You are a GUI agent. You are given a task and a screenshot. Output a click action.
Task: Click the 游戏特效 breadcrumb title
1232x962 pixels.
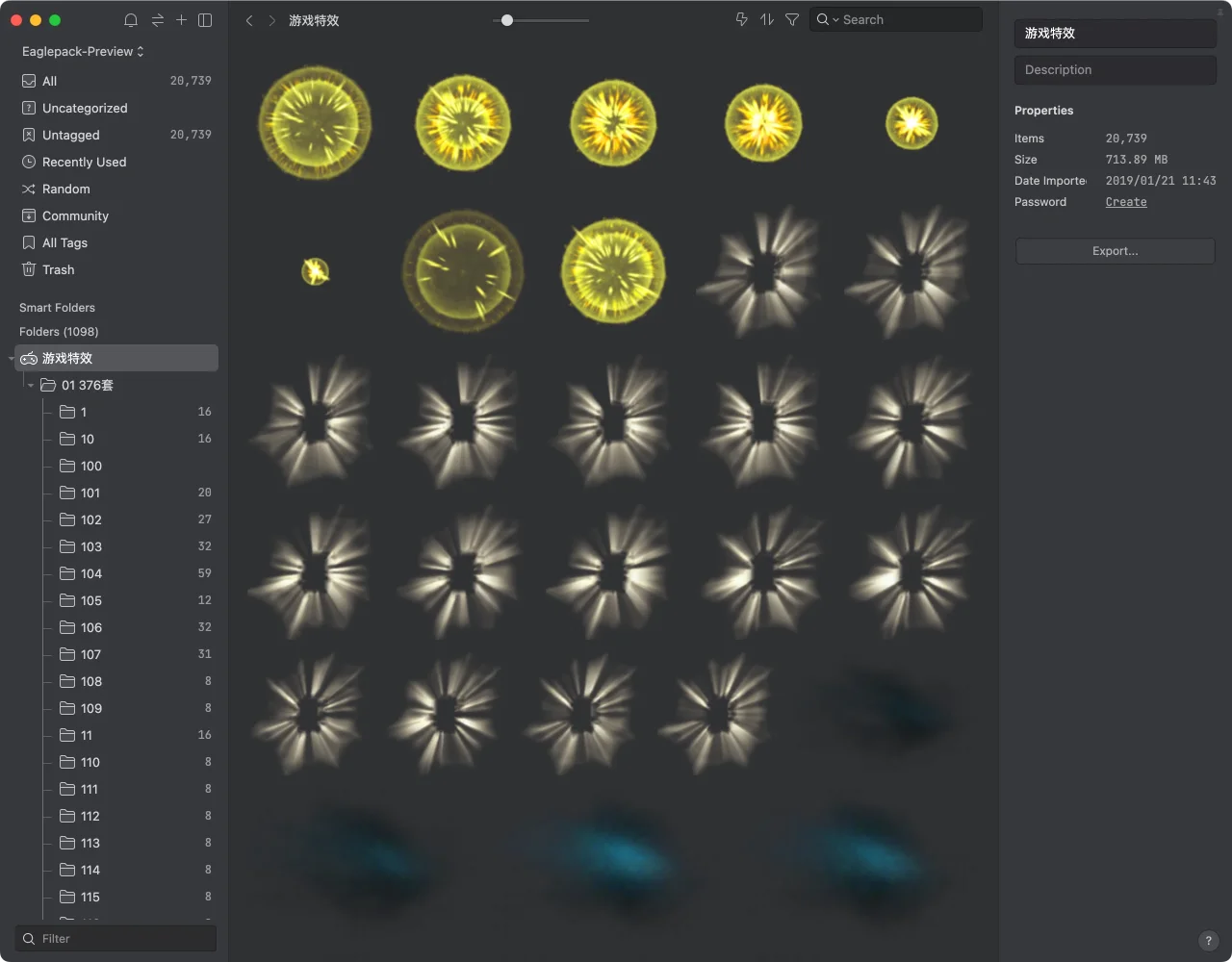click(x=314, y=20)
